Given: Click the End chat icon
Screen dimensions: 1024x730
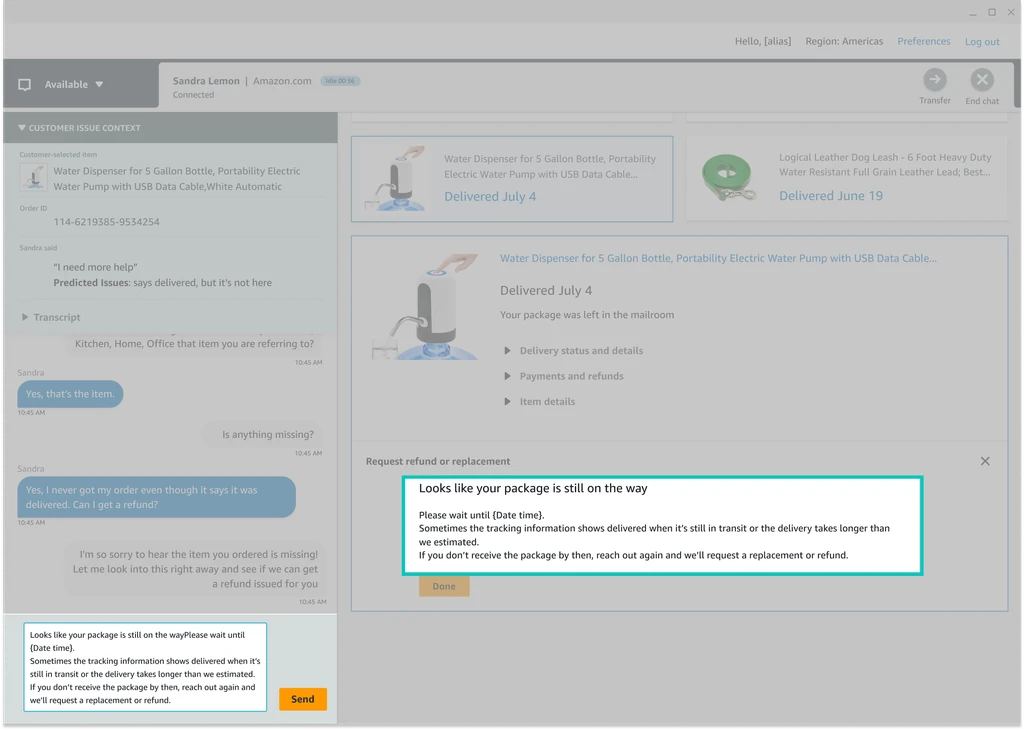Looking at the screenshot, I should 982,80.
